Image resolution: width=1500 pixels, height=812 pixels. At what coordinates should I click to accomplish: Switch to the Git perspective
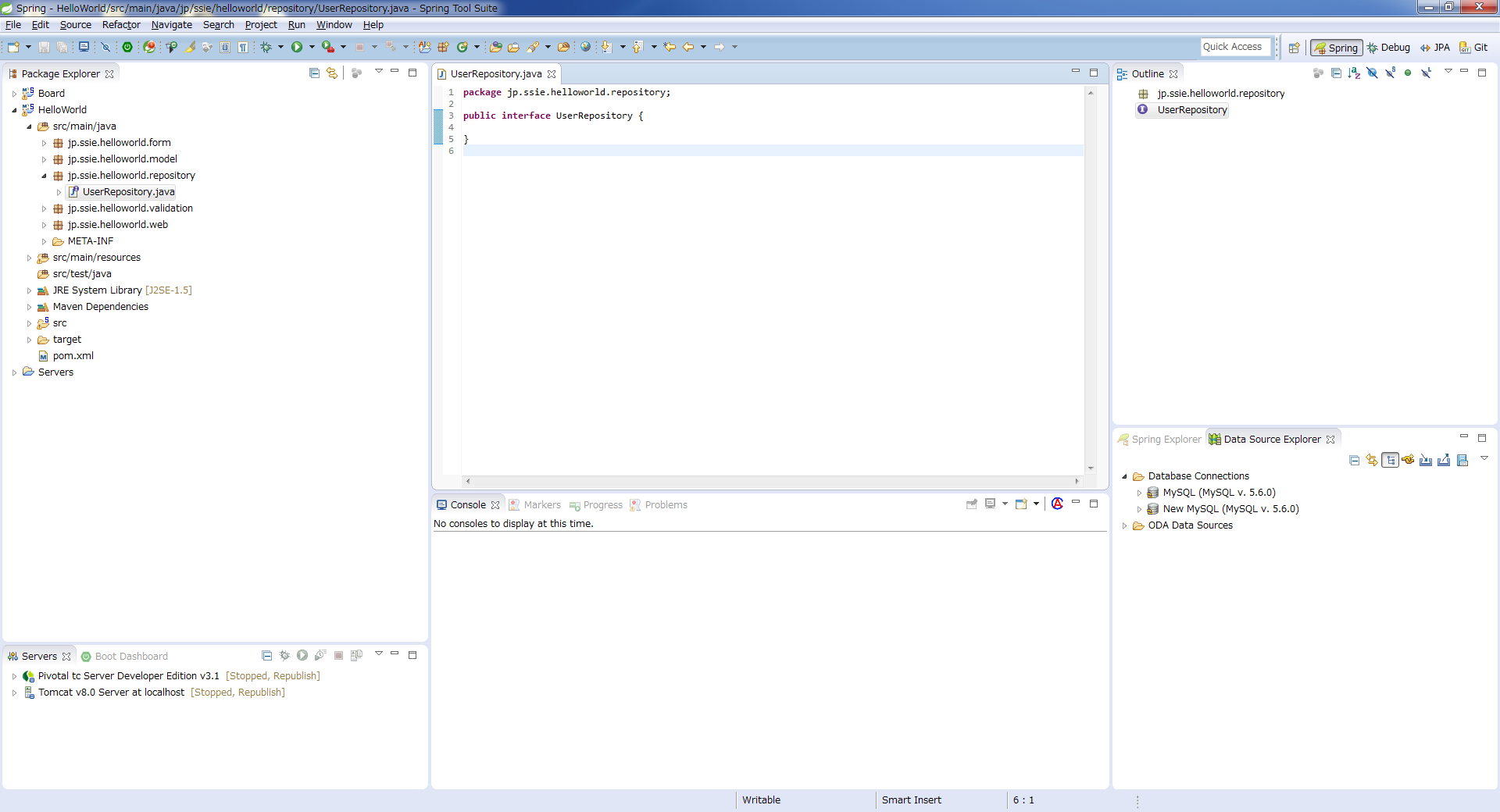click(1473, 48)
